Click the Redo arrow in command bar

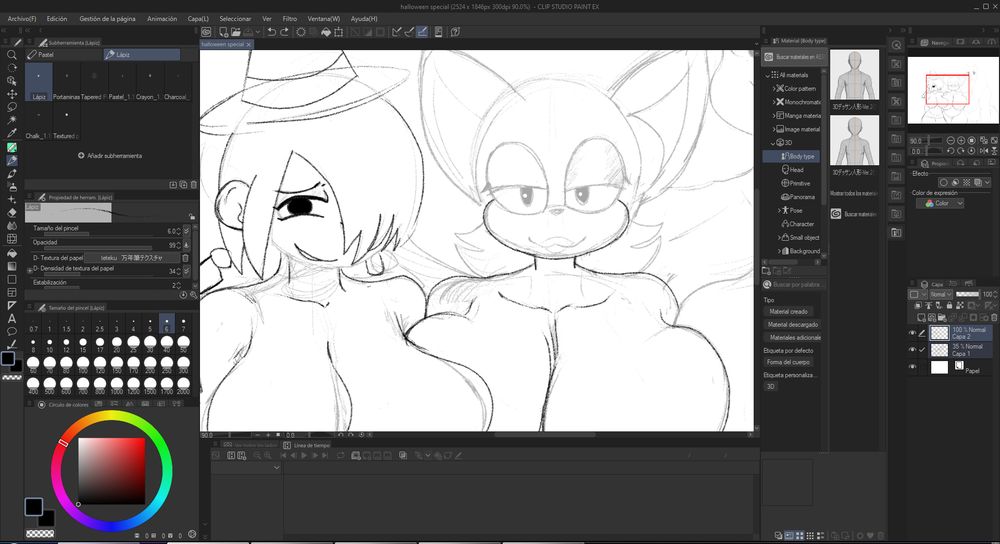coord(284,32)
